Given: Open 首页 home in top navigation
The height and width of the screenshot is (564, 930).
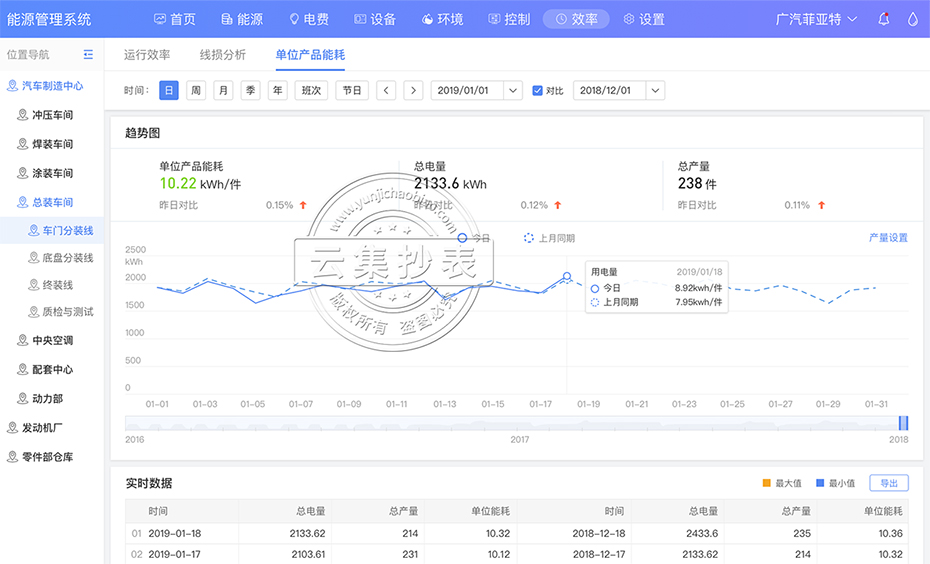Looking at the screenshot, I should pos(174,19).
